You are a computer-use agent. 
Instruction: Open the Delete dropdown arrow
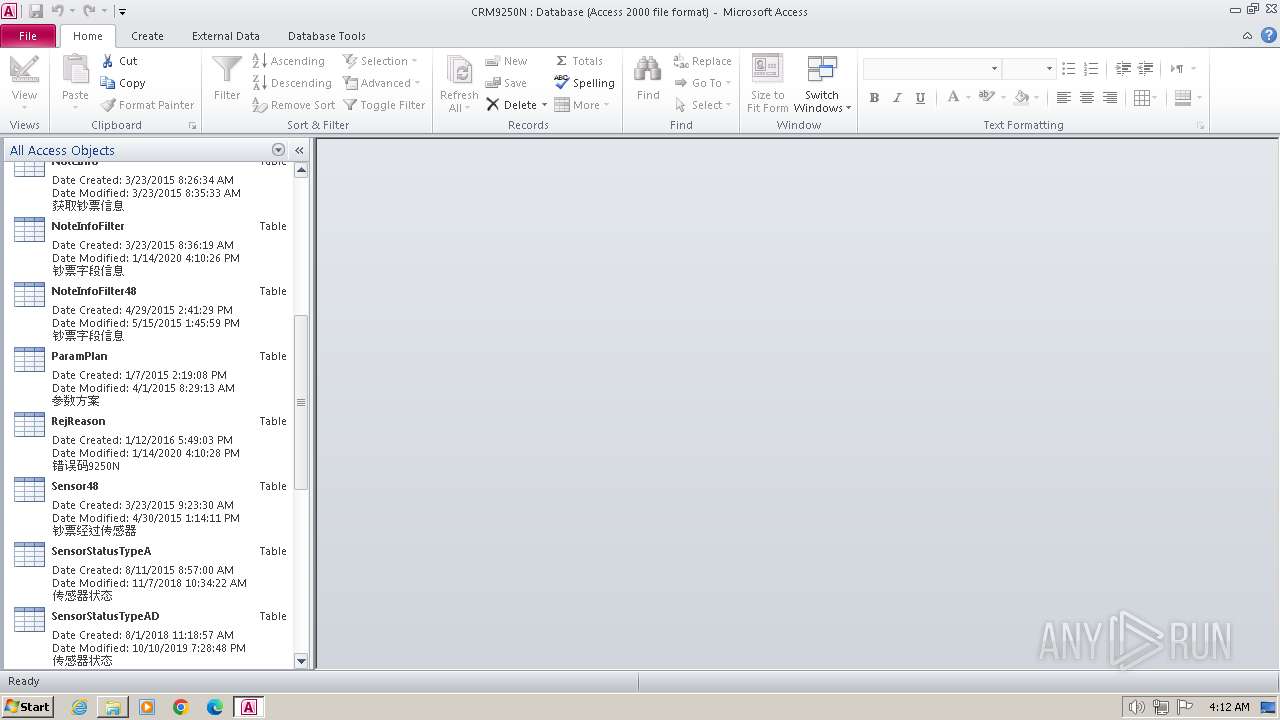(x=544, y=105)
